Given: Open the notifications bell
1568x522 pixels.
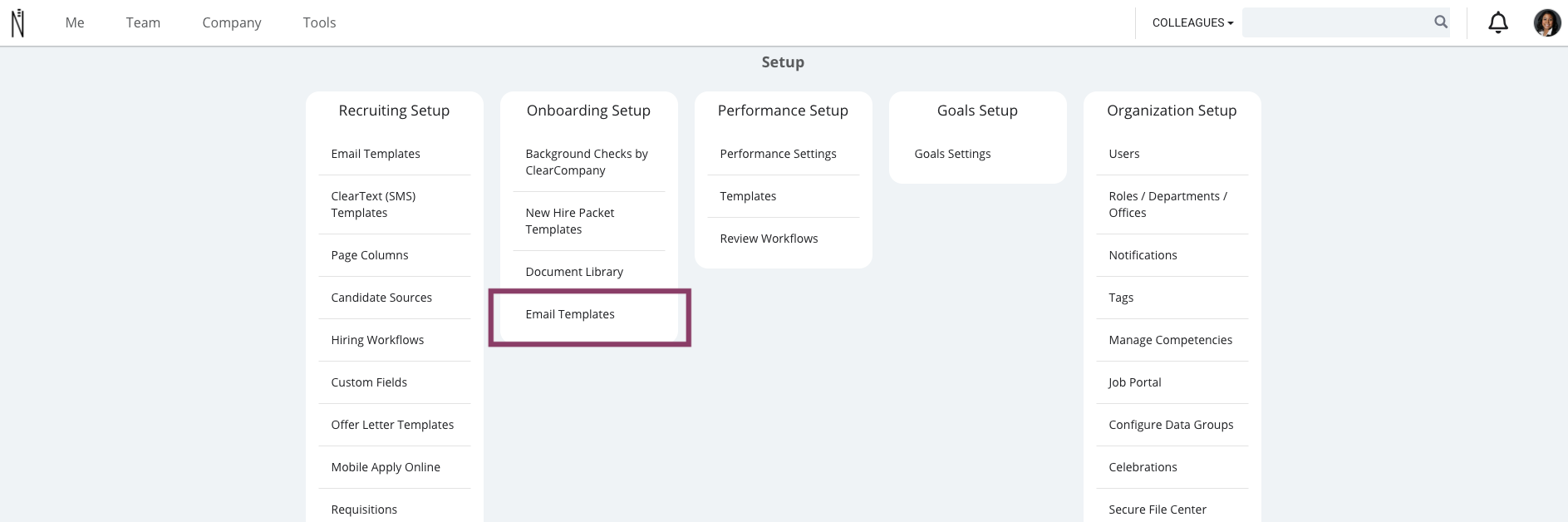Looking at the screenshot, I should 1497,22.
